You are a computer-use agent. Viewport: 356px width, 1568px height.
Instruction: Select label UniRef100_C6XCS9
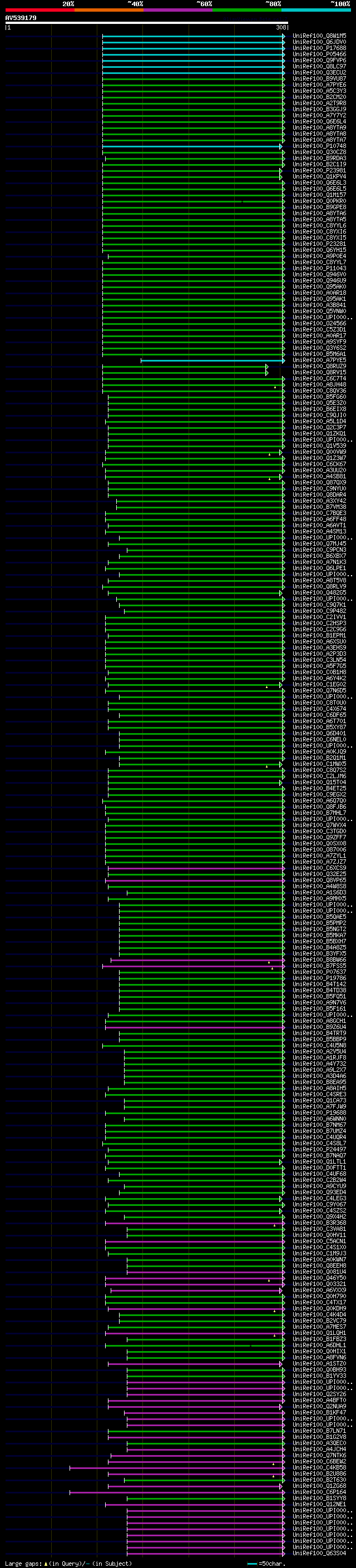(319, 868)
